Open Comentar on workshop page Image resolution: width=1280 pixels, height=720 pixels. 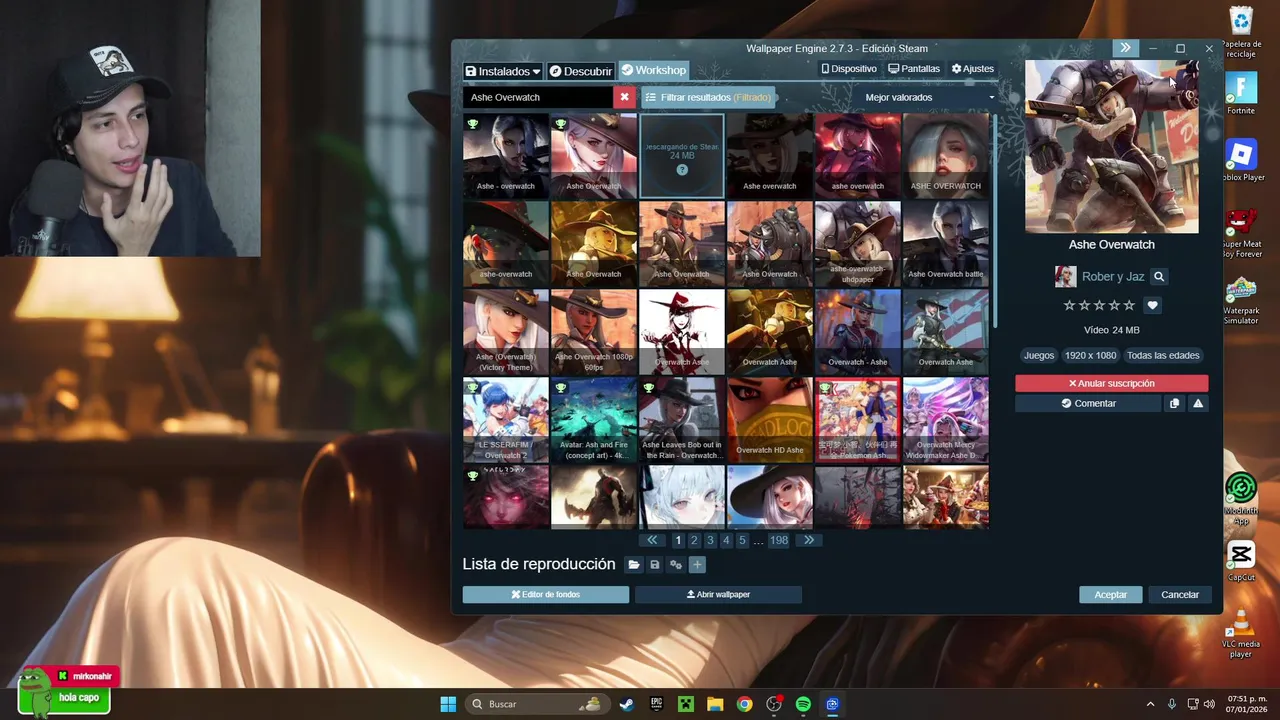1088,403
